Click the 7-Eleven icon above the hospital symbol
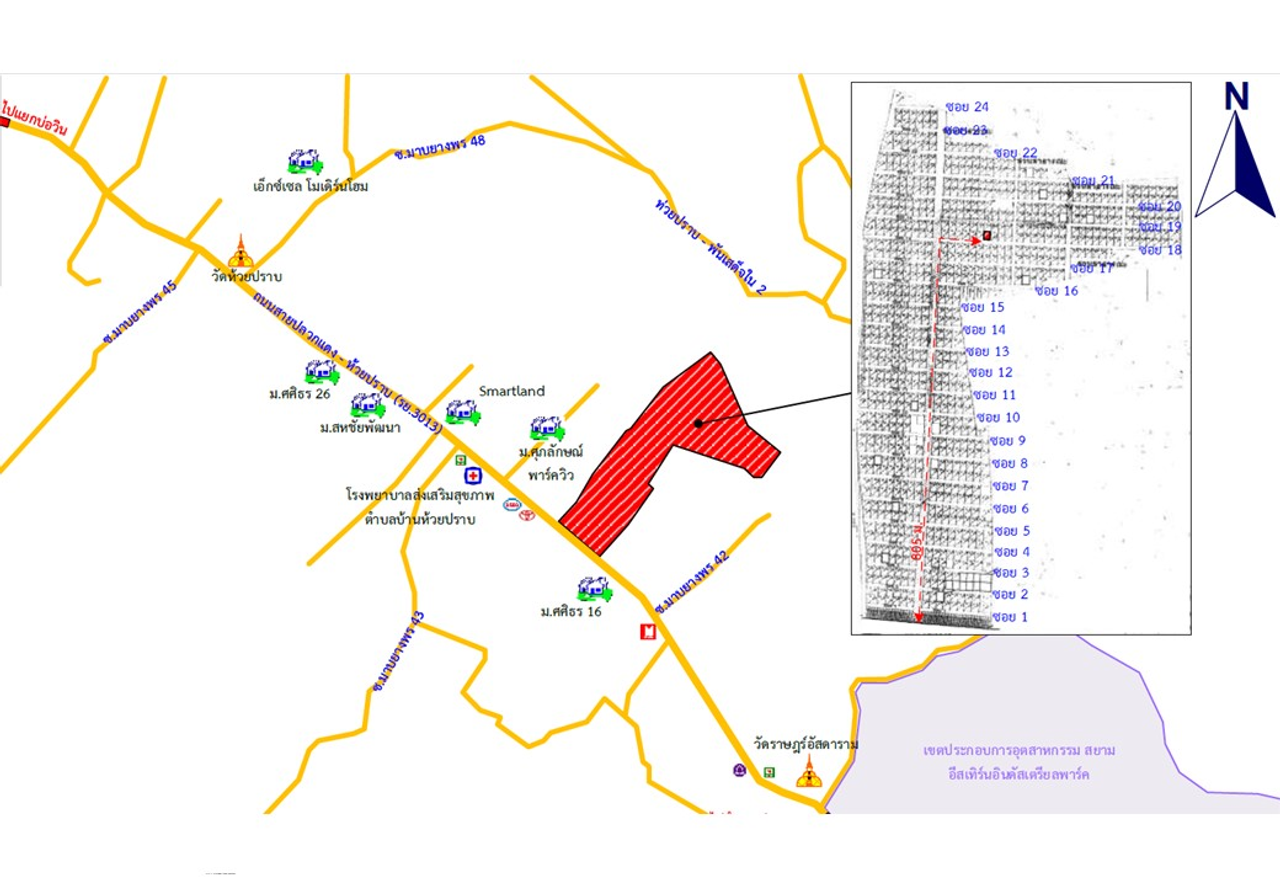Screen dimensions: 1280x886 pyautogui.click(x=459, y=460)
